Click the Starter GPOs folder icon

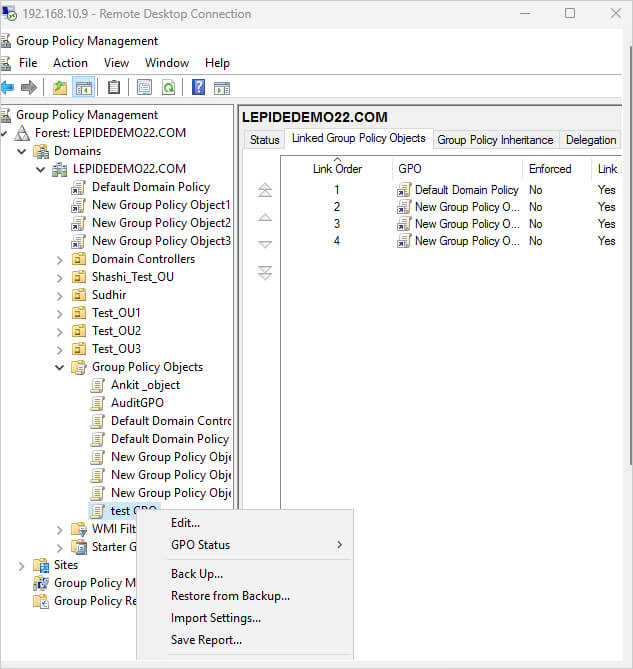(79, 547)
